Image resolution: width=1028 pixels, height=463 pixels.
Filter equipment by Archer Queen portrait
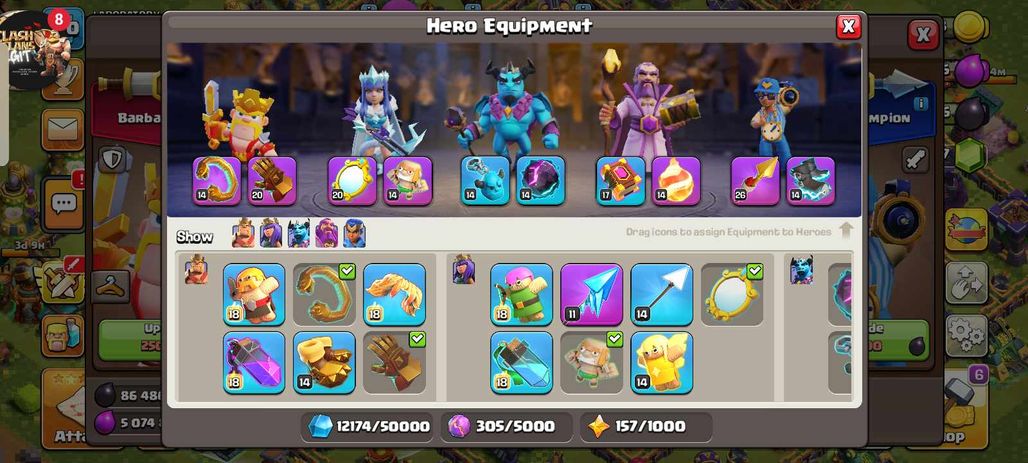(271, 233)
